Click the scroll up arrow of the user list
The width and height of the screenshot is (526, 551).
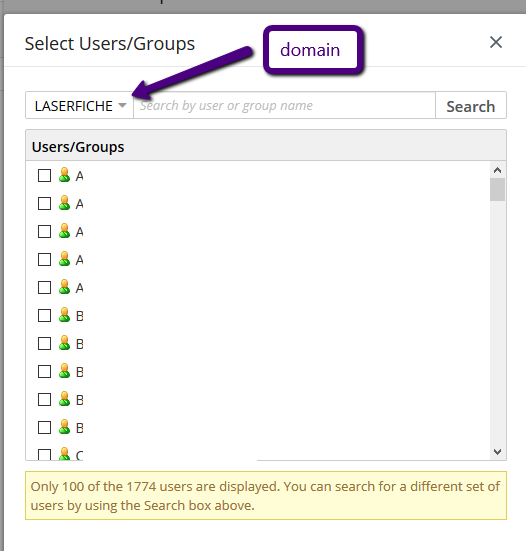[x=498, y=170]
